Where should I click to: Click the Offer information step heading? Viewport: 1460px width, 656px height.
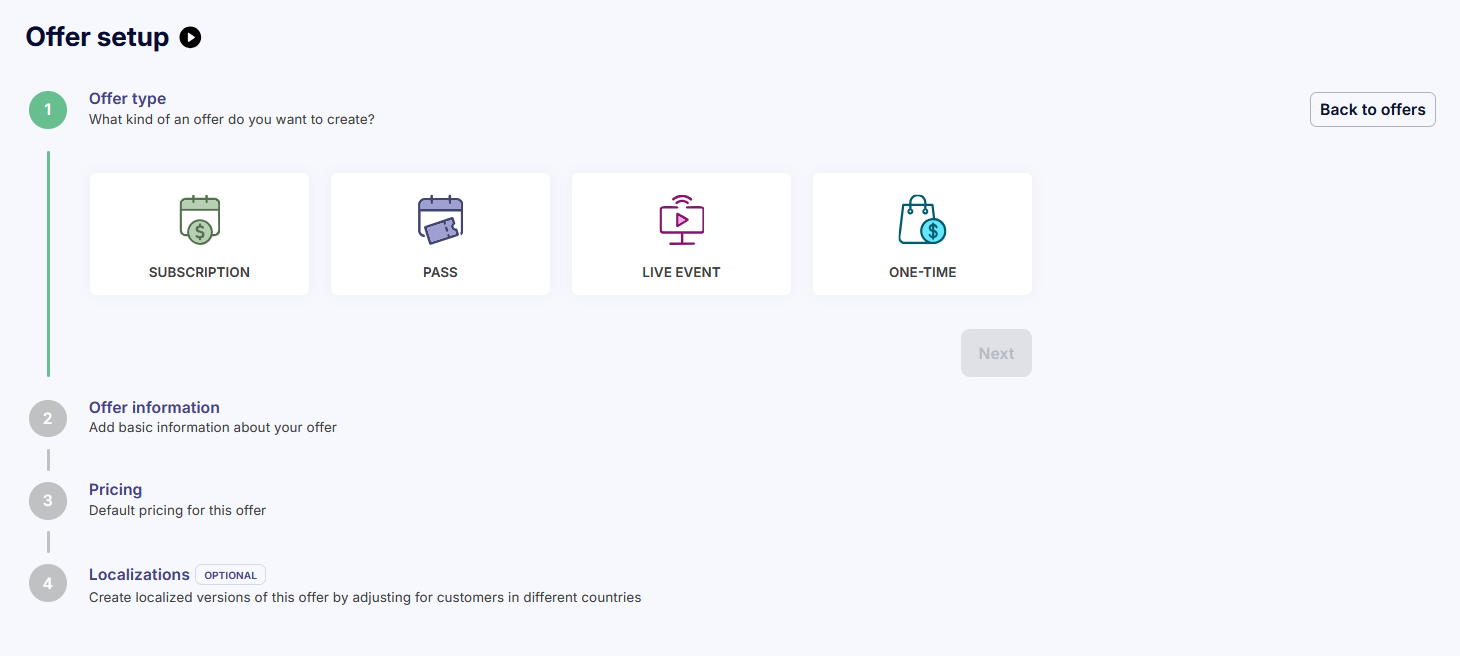pos(154,408)
